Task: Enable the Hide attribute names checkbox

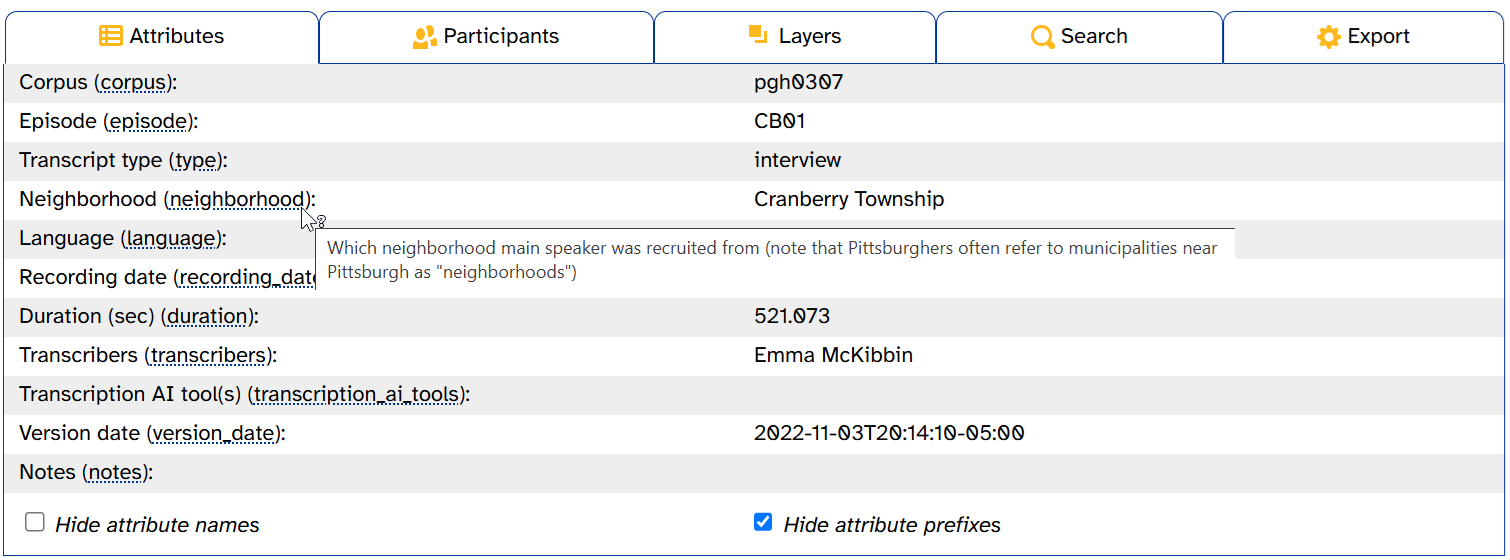Action: [x=35, y=522]
